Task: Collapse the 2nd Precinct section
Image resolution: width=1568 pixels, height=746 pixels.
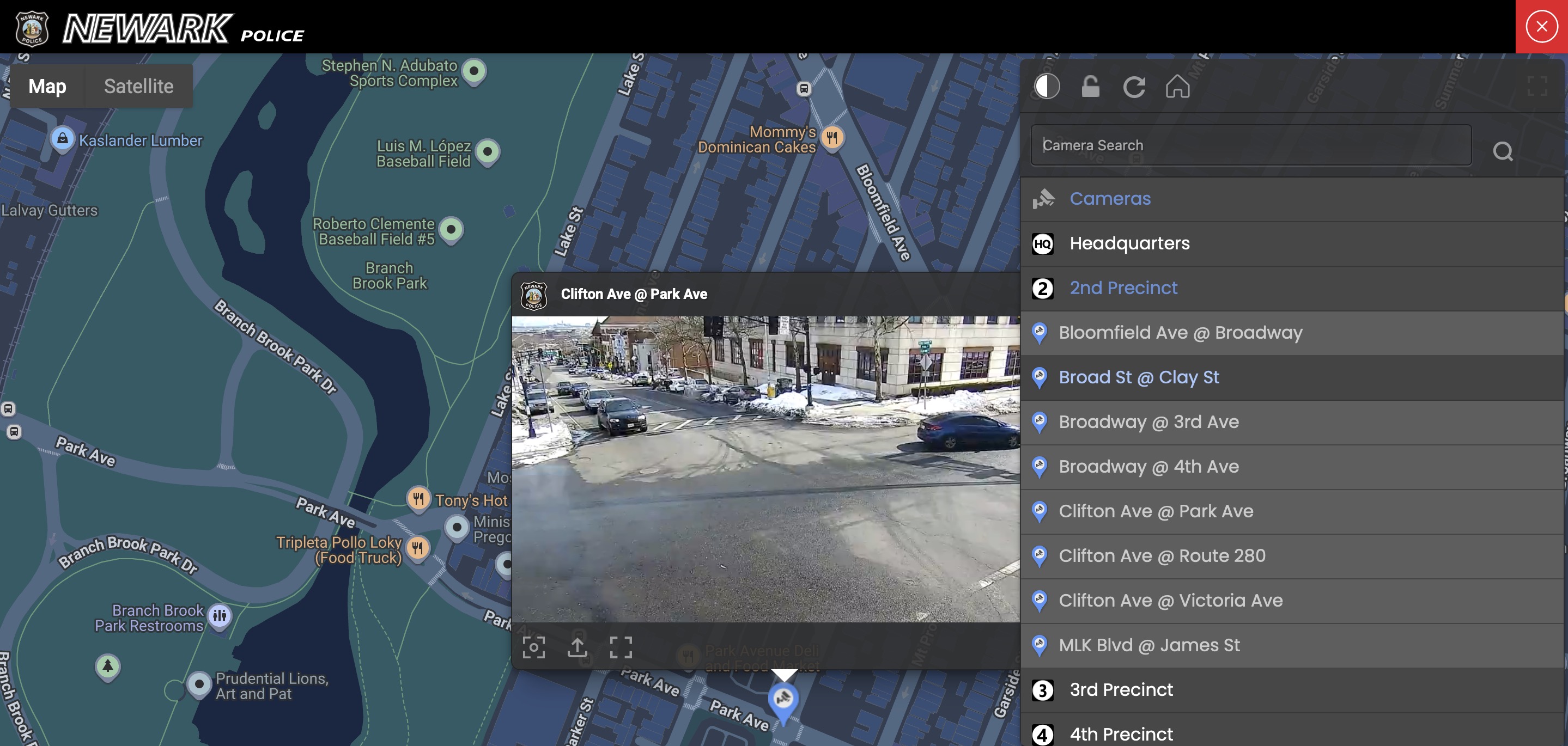Action: coord(1123,287)
